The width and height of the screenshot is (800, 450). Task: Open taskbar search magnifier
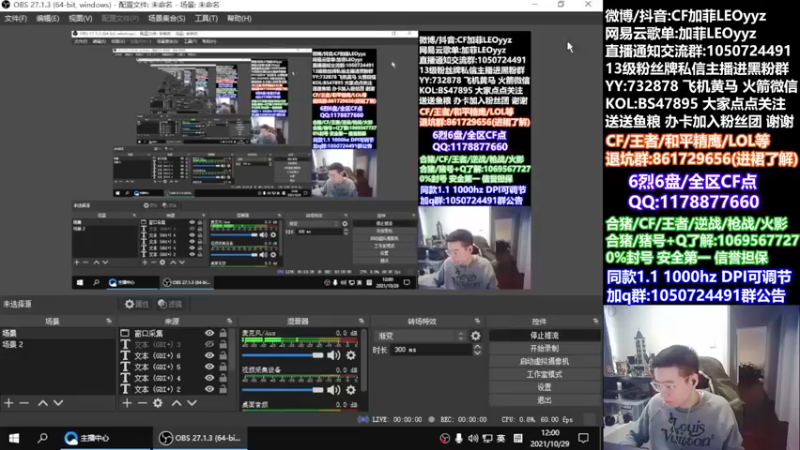43,438
